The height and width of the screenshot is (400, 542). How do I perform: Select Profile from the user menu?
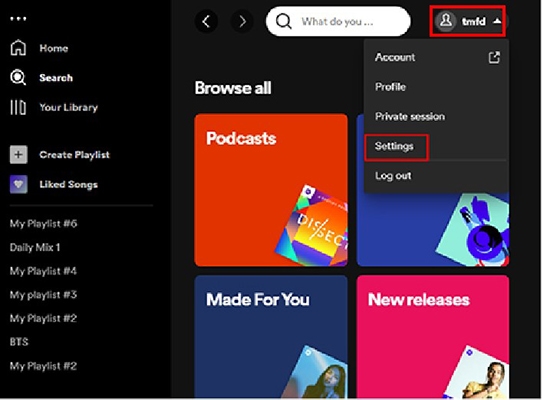[436, 87]
